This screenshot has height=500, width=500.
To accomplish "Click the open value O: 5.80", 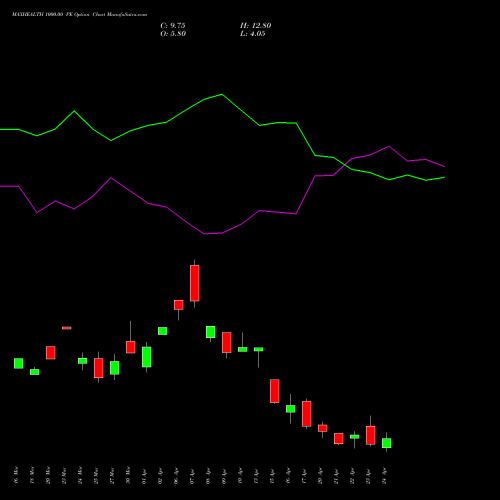I will coord(173,34).
